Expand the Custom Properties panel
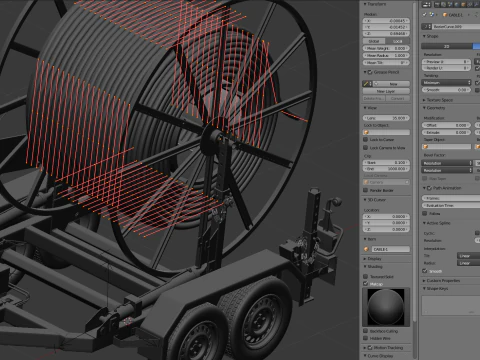The height and width of the screenshot is (360, 480). click(x=424, y=281)
